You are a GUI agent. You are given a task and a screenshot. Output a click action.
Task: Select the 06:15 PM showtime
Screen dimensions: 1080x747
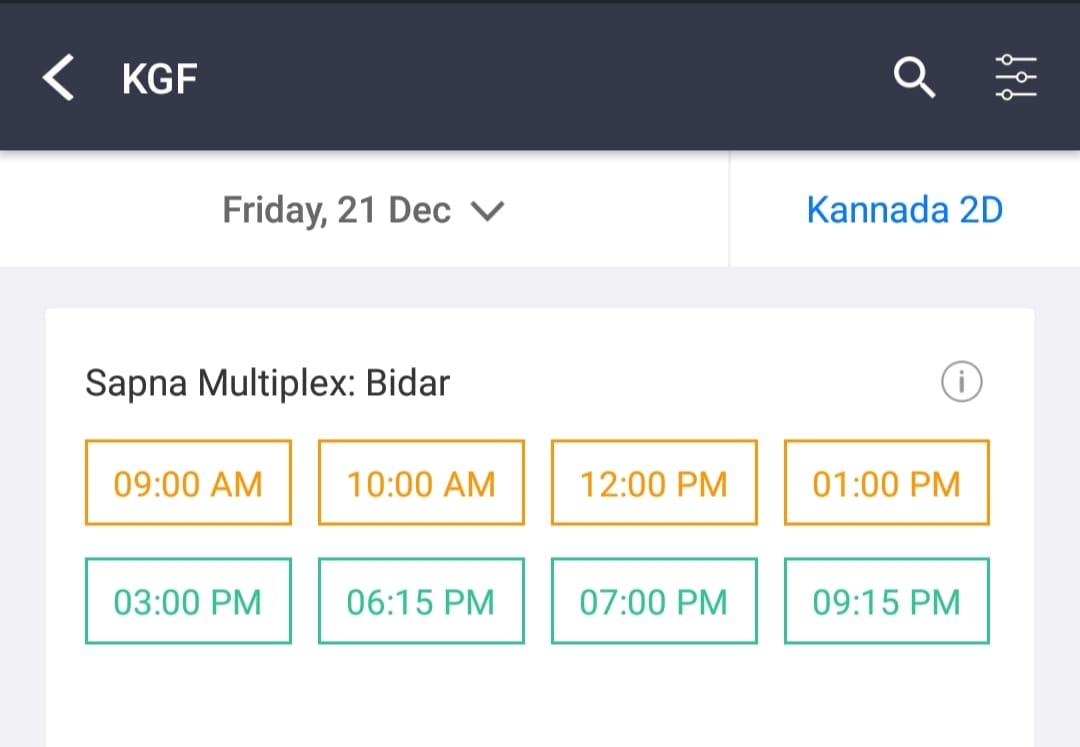[x=422, y=601]
